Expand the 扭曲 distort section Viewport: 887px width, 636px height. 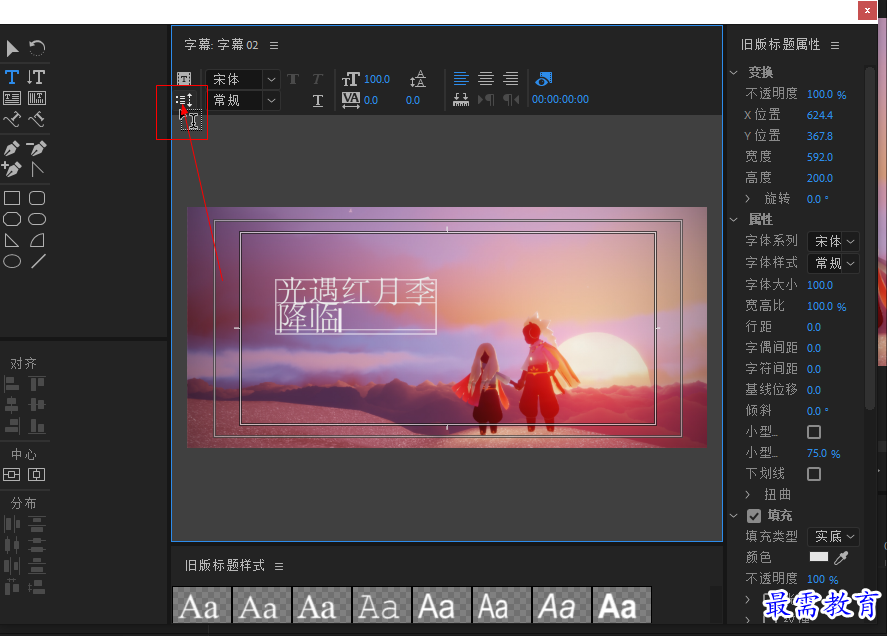click(748, 495)
